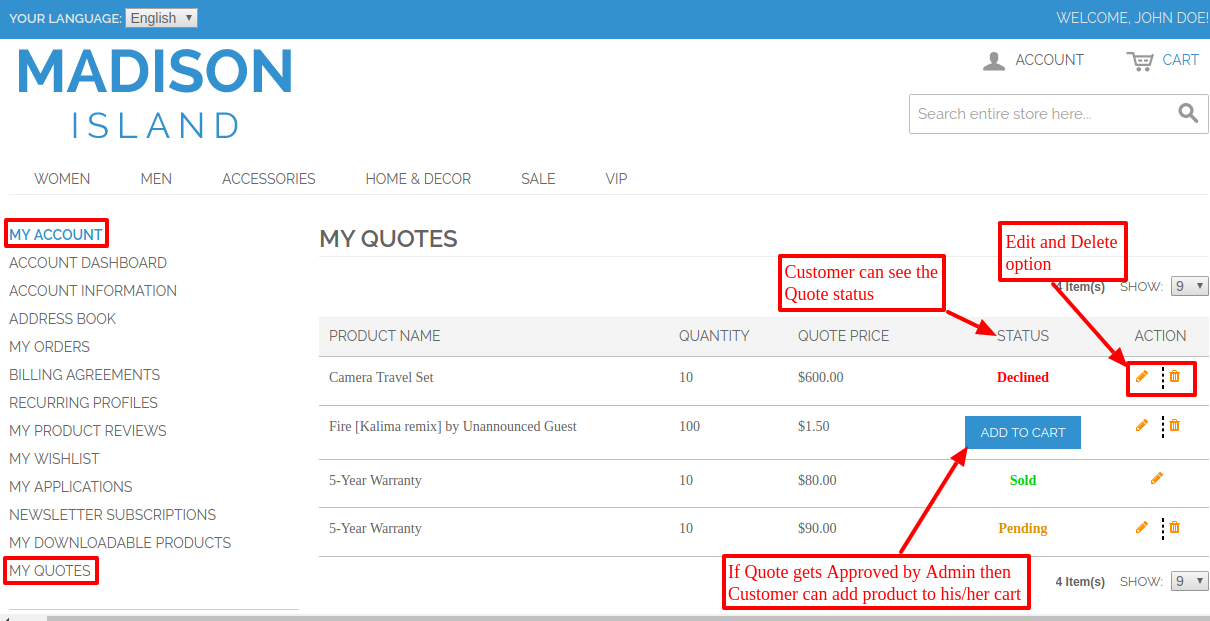Open the top Show items-per-page dropdown
Screen dimensions: 1210x621
click(1189, 286)
